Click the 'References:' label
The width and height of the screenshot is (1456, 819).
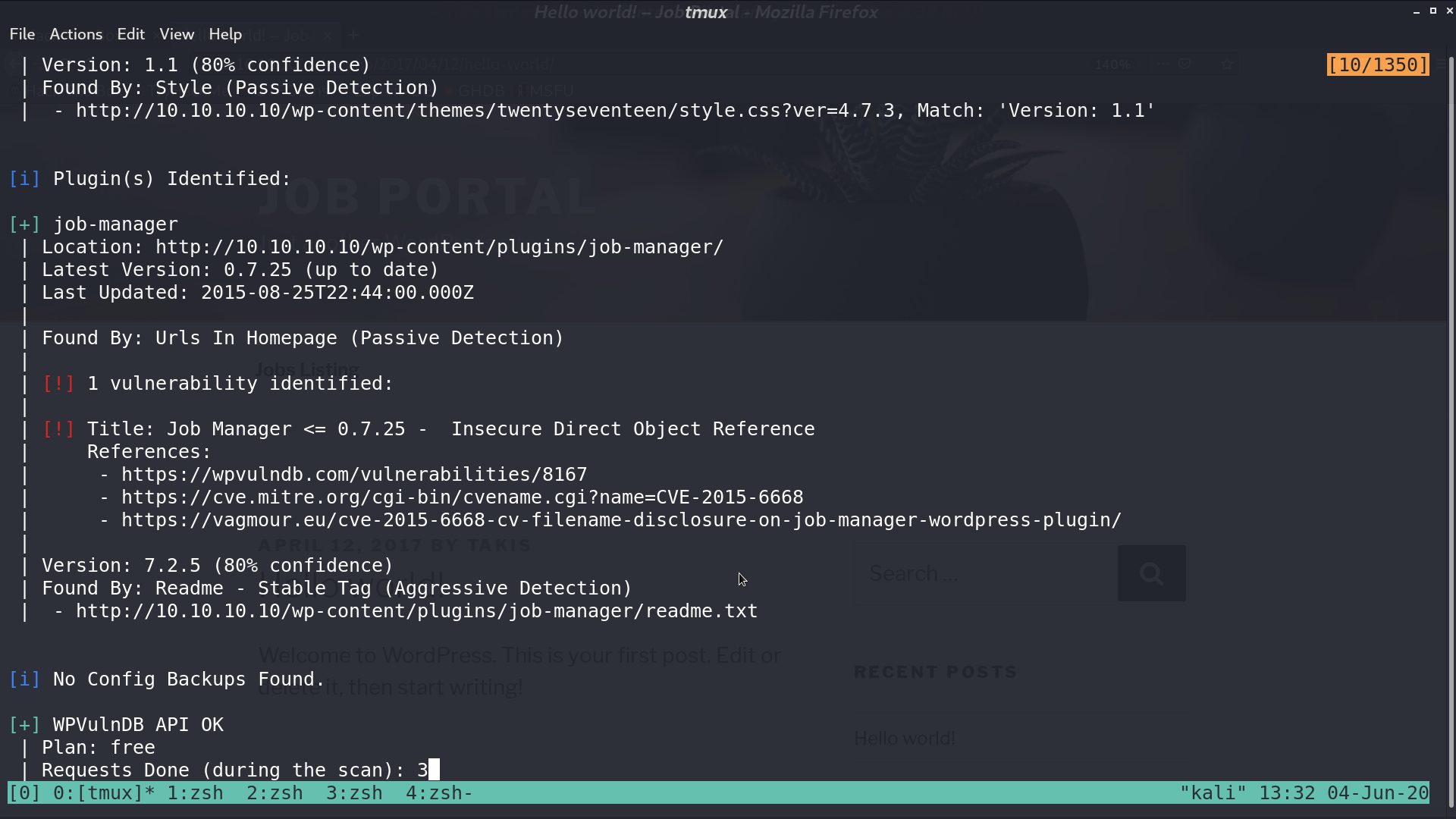(149, 452)
